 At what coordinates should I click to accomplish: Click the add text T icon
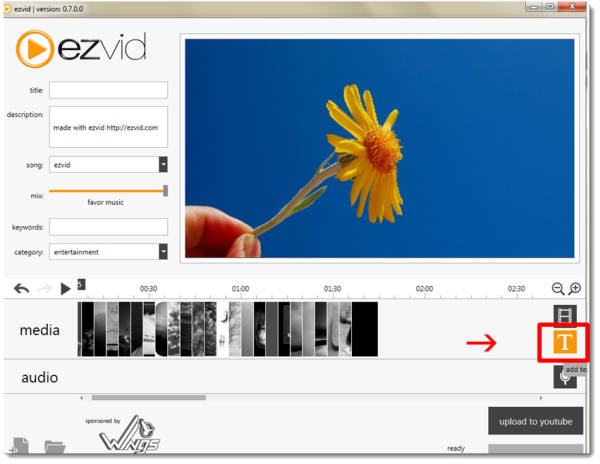point(566,342)
